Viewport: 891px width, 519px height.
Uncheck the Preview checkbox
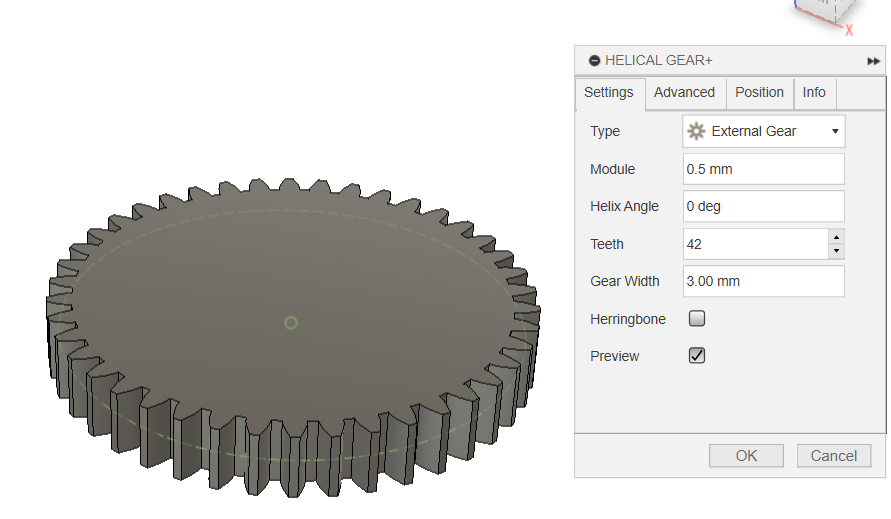click(x=697, y=356)
